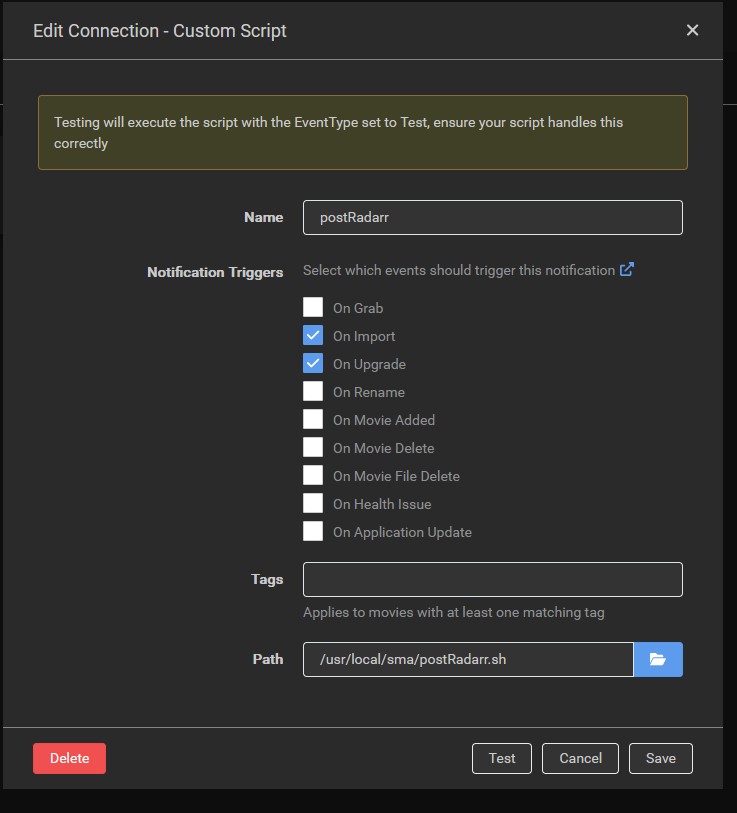Image resolution: width=737 pixels, height=813 pixels.
Task: Uncheck the On Upgrade trigger
Action: click(313, 364)
